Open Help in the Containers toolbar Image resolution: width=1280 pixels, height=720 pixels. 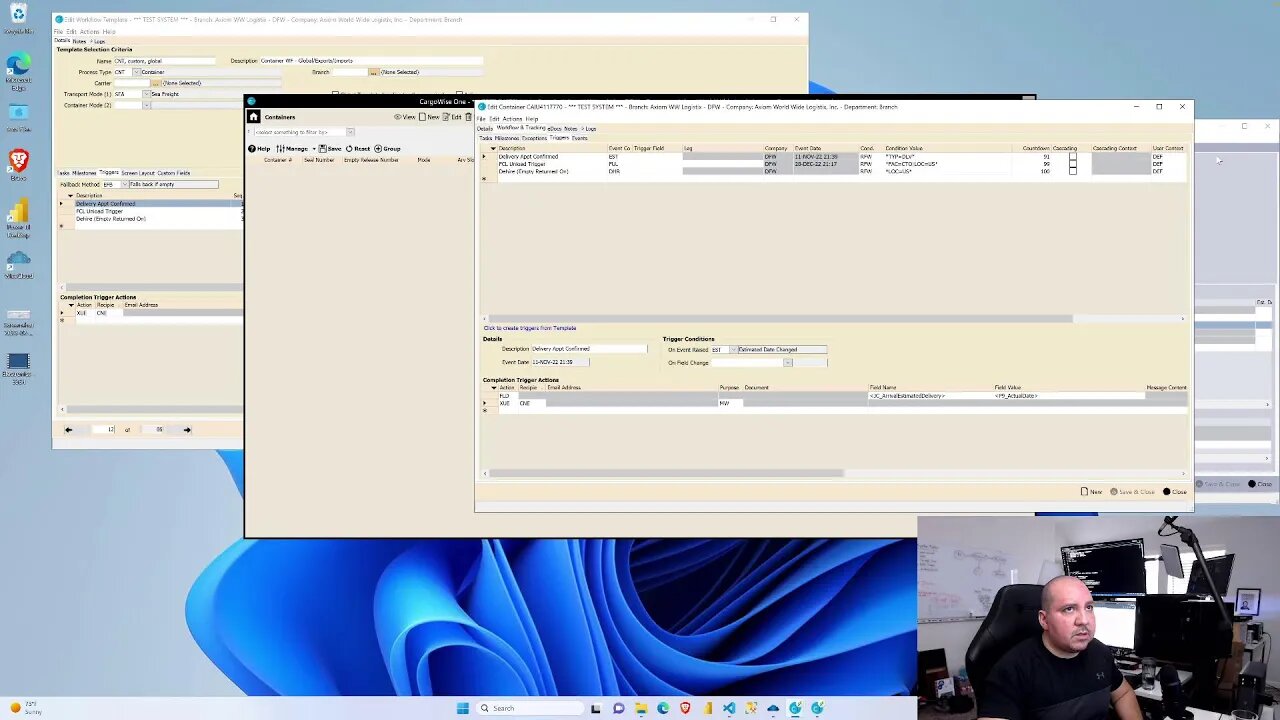(x=259, y=148)
